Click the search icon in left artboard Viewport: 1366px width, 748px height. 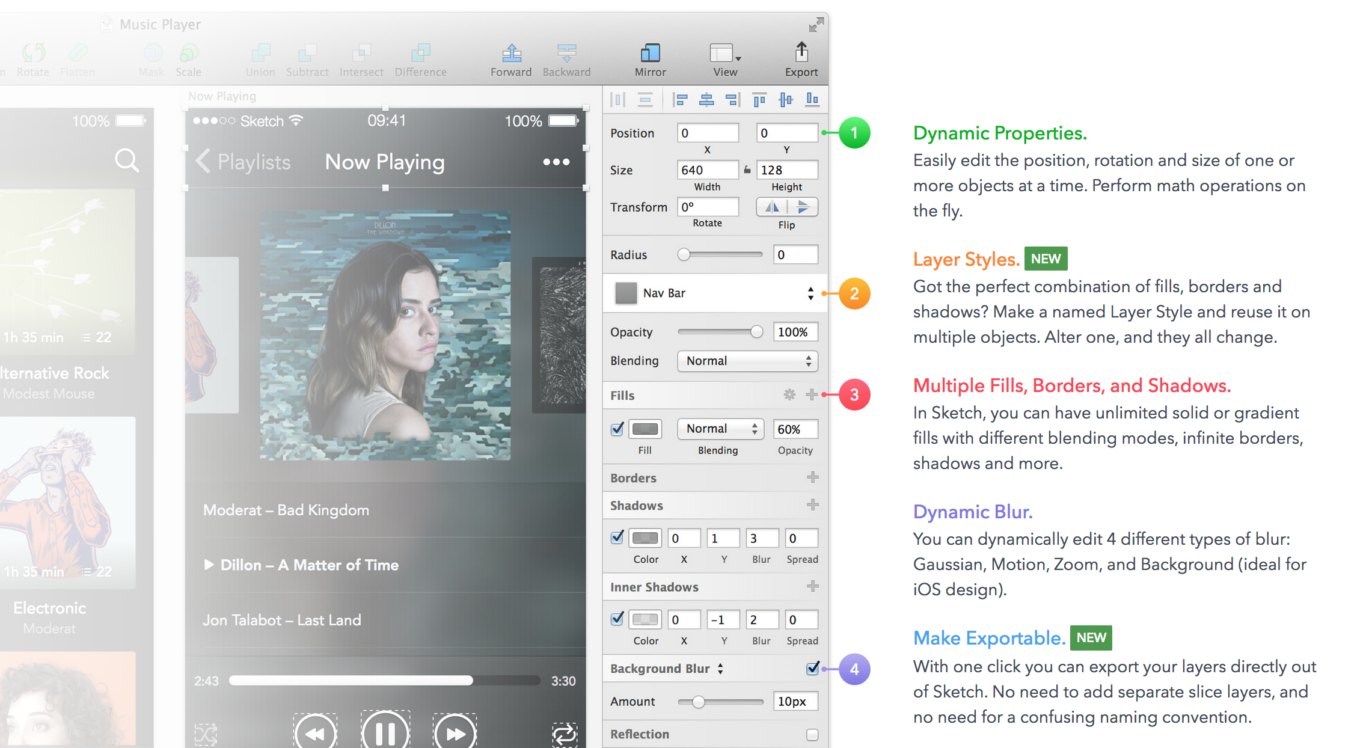[126, 160]
